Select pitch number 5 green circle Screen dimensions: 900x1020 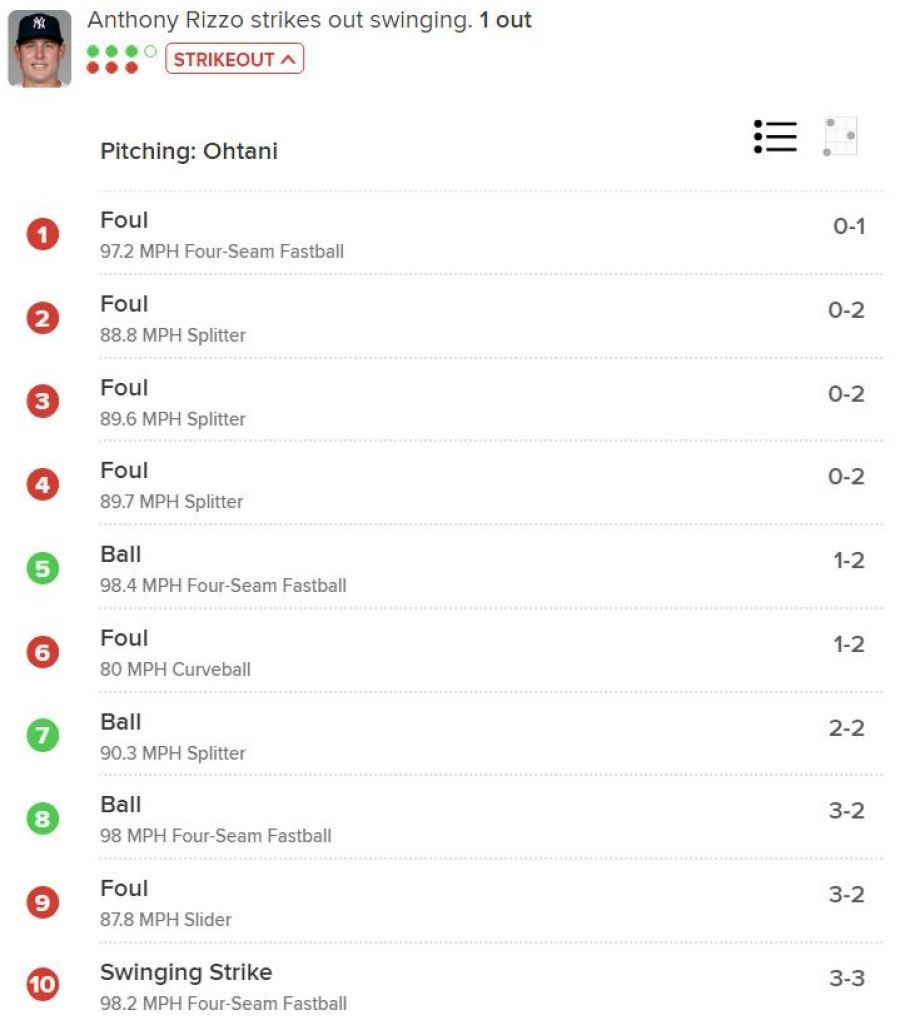pyautogui.click(x=43, y=569)
